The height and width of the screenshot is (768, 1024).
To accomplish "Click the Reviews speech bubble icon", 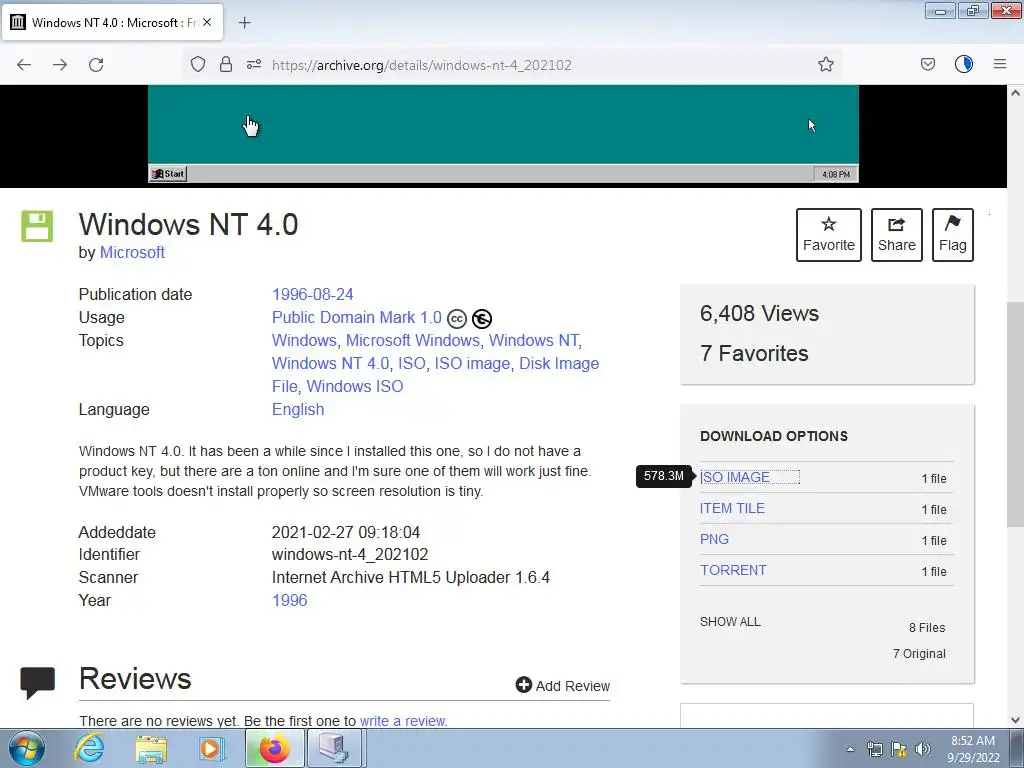I will (37, 682).
